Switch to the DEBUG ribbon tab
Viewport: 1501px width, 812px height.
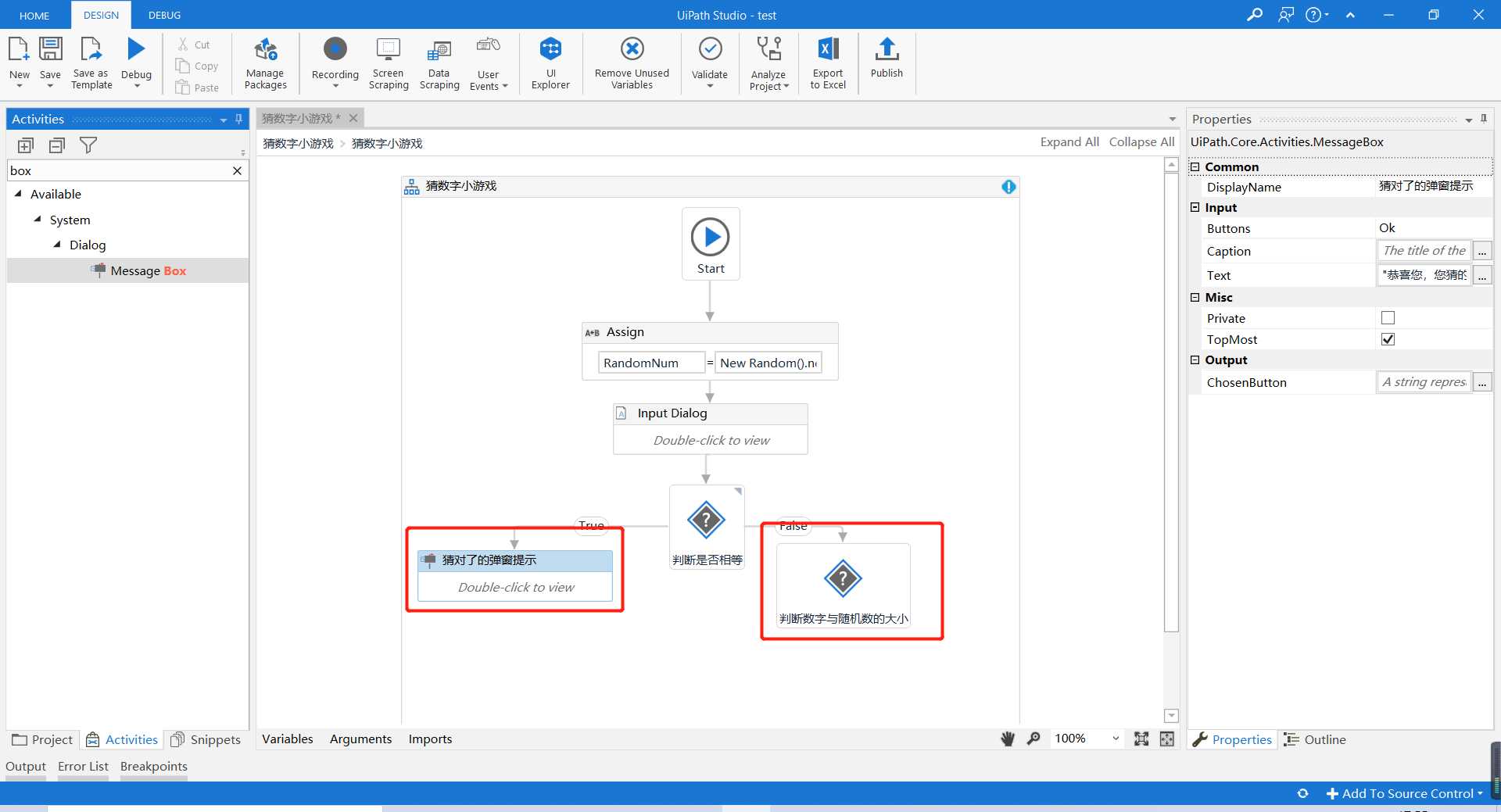[x=164, y=15]
